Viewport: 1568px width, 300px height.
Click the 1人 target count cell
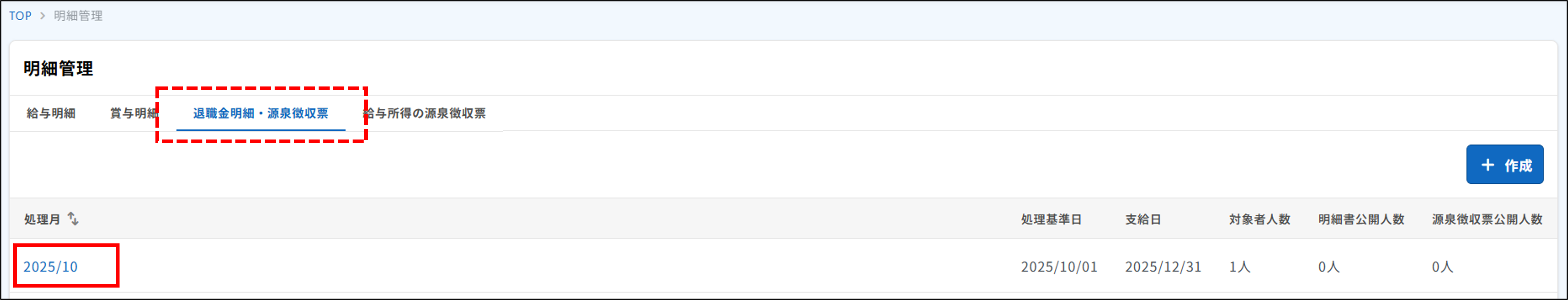(x=1239, y=267)
